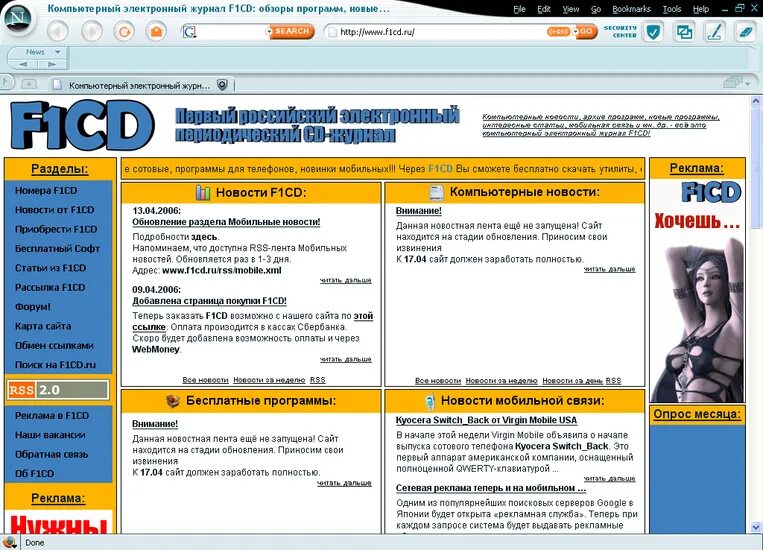The width and height of the screenshot is (763, 550).
Task: Open the Tools menu
Action: [672, 9]
